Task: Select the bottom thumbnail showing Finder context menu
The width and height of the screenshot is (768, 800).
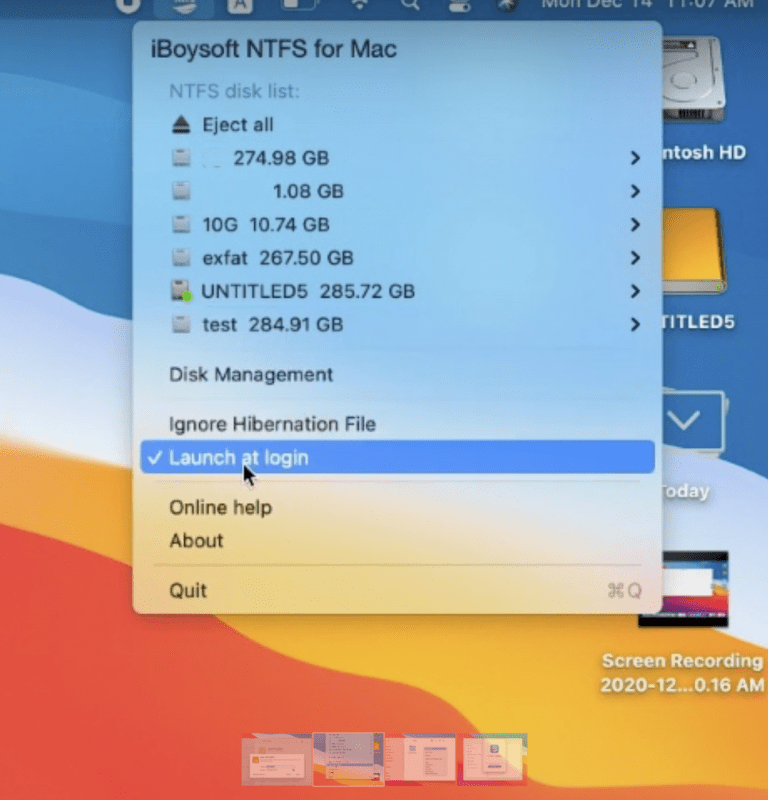Action: (420, 759)
